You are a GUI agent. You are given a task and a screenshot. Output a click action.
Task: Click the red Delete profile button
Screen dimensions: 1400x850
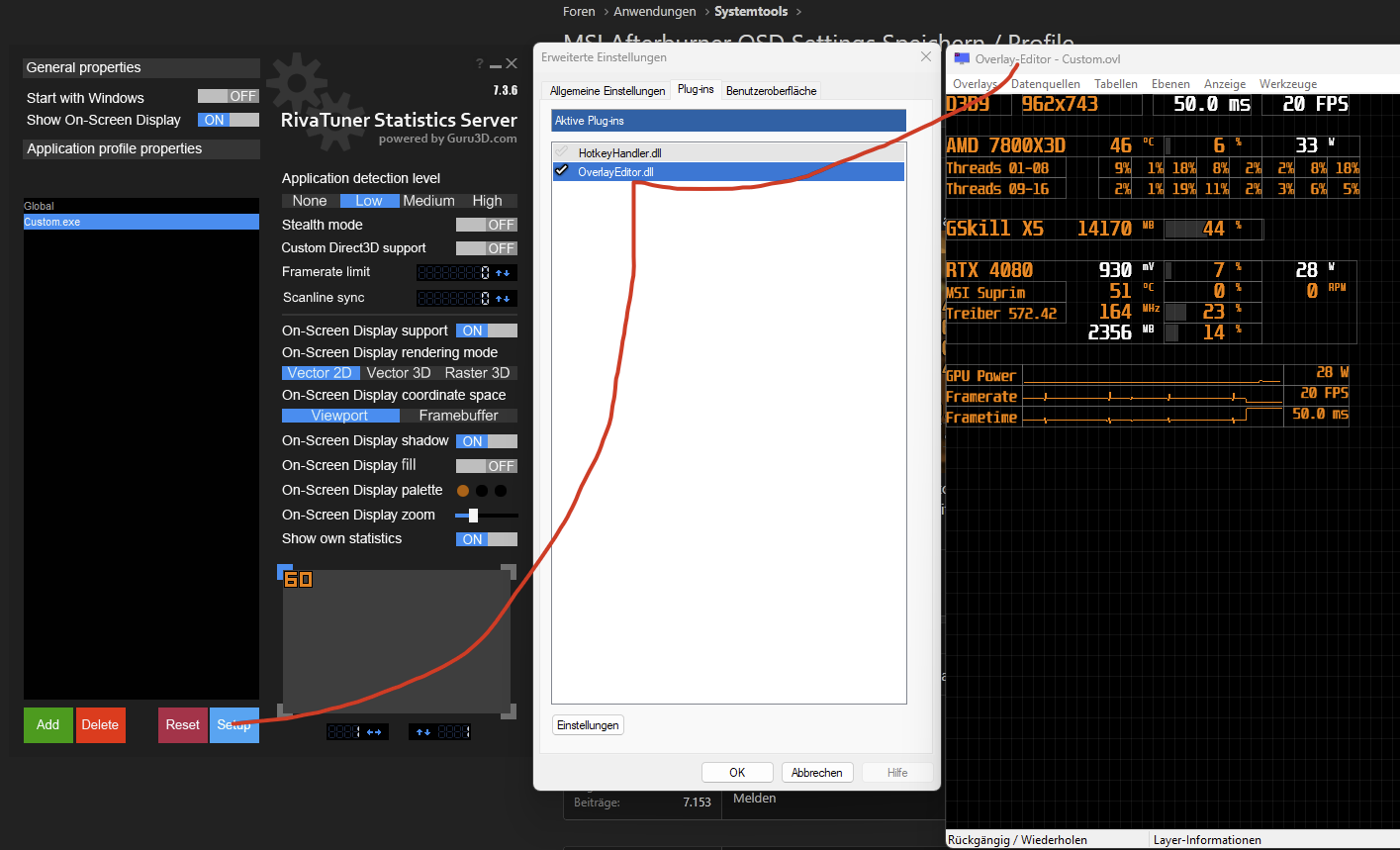click(x=100, y=724)
